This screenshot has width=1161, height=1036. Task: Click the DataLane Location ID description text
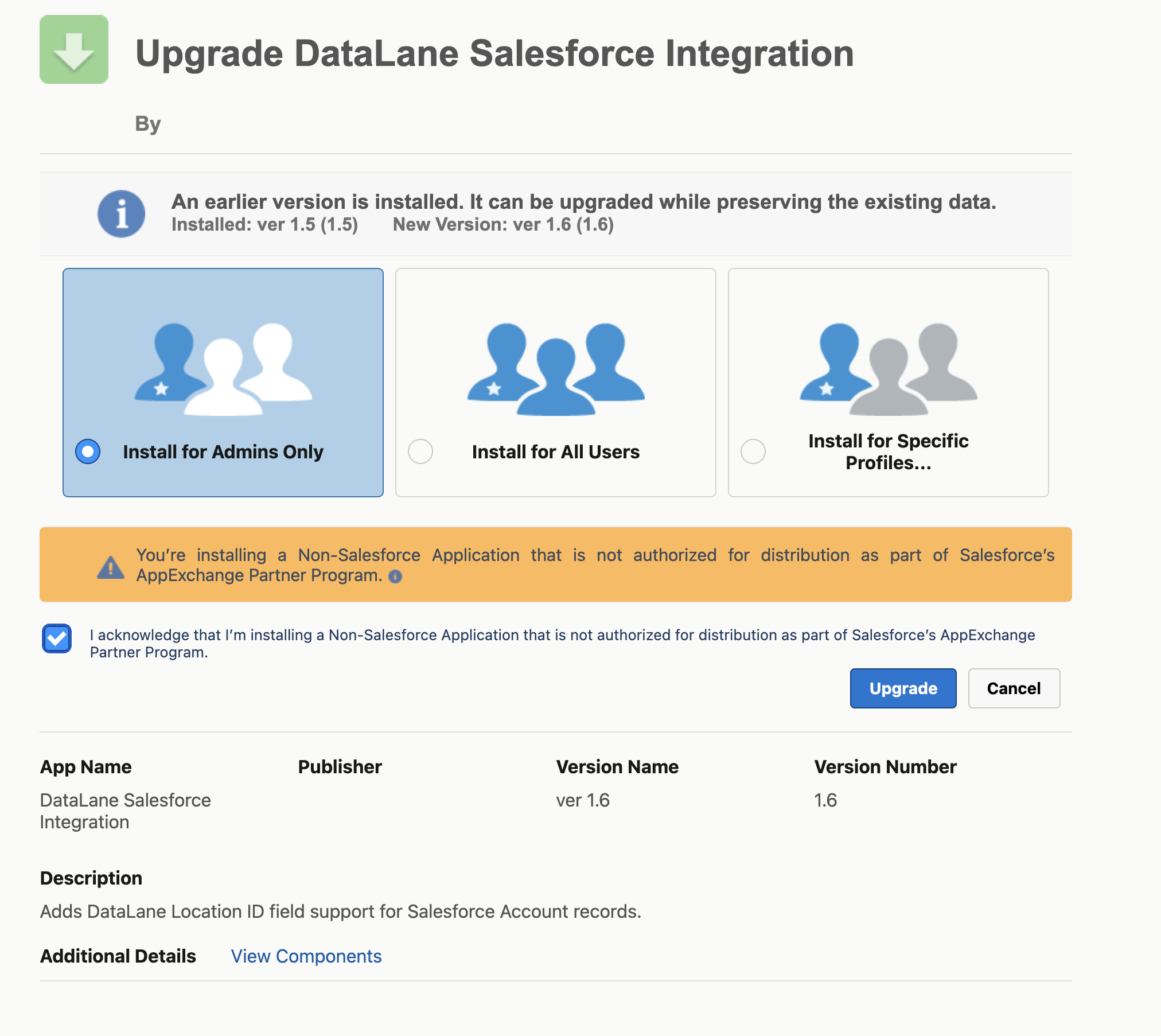pyautogui.click(x=341, y=912)
